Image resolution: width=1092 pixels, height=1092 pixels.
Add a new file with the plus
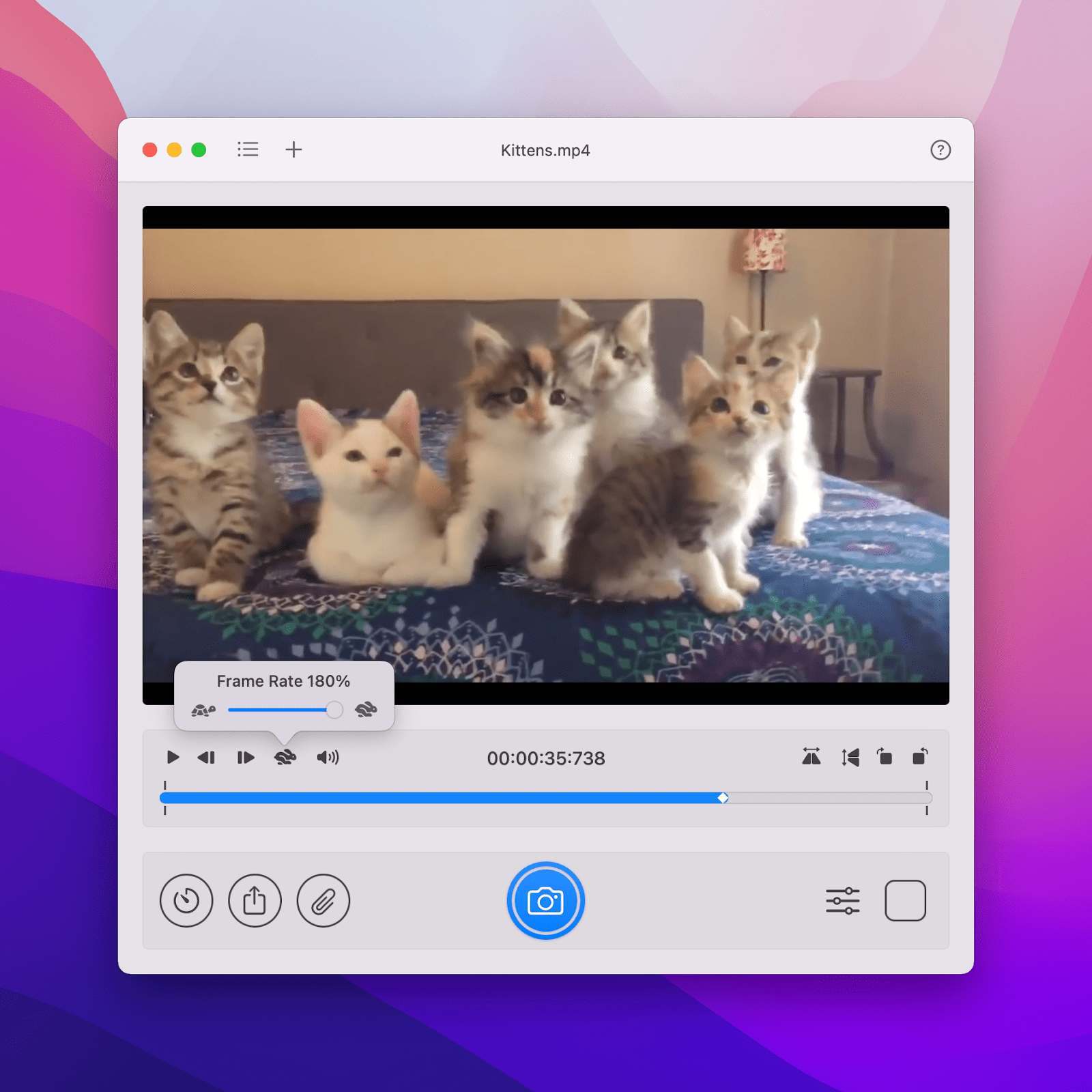[x=293, y=149]
